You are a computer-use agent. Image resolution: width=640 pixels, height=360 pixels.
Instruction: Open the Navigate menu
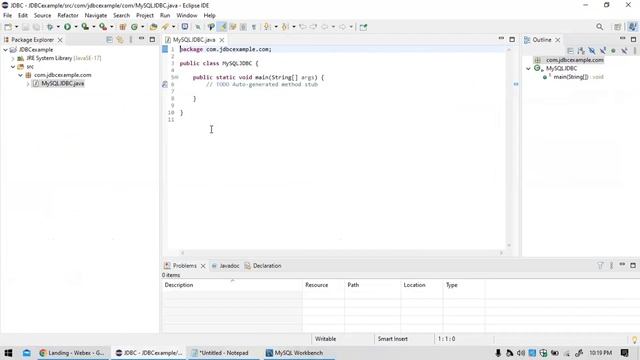(x=96, y=16)
